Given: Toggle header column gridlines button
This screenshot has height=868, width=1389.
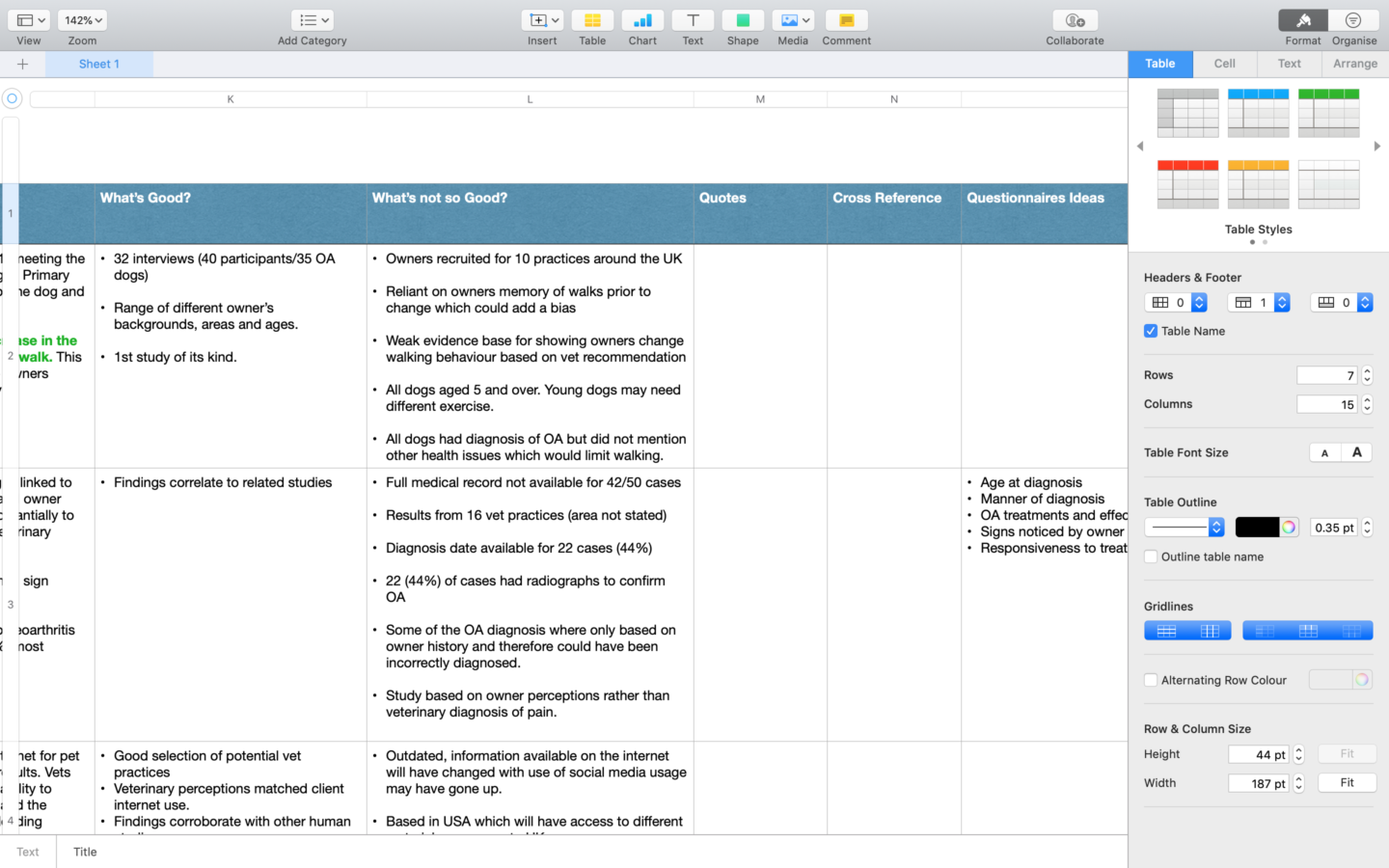Looking at the screenshot, I should 1265,631.
